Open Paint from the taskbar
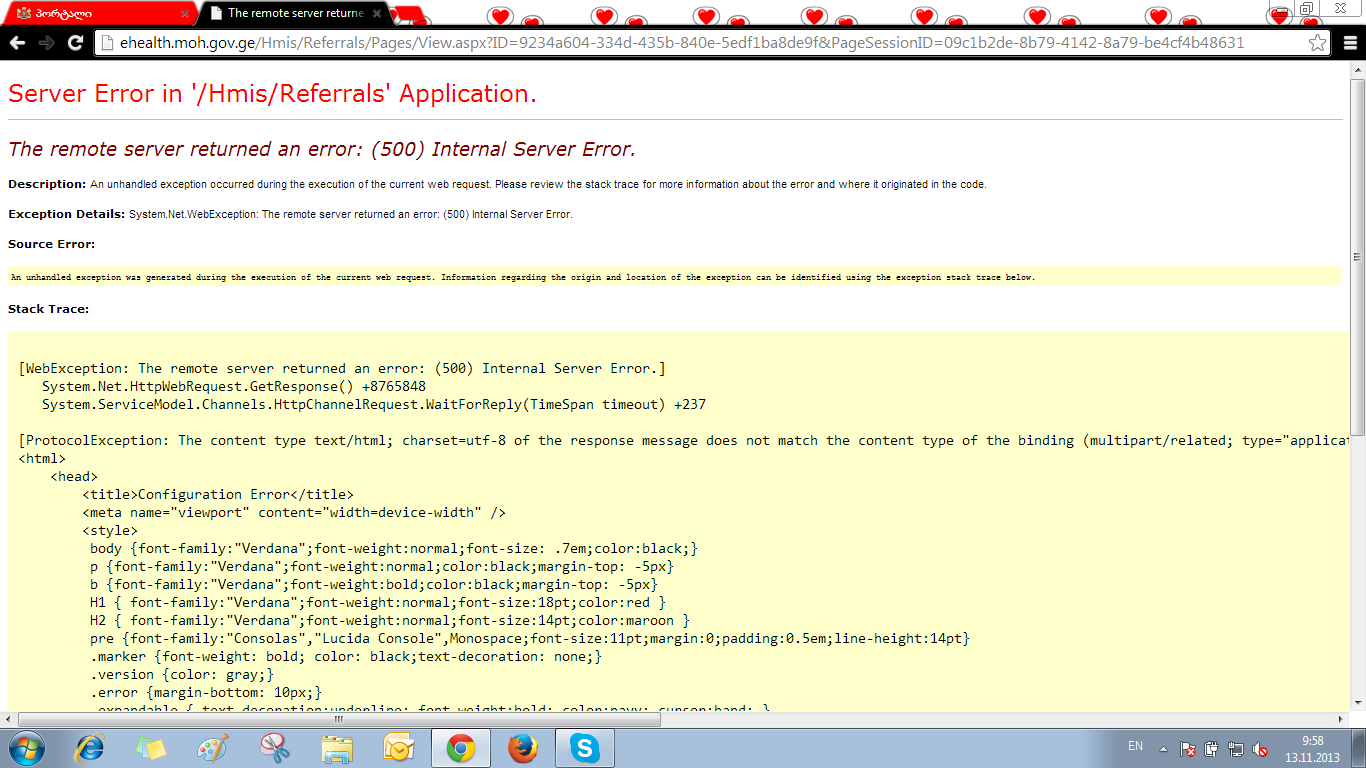This screenshot has width=1366, height=768. [213, 747]
